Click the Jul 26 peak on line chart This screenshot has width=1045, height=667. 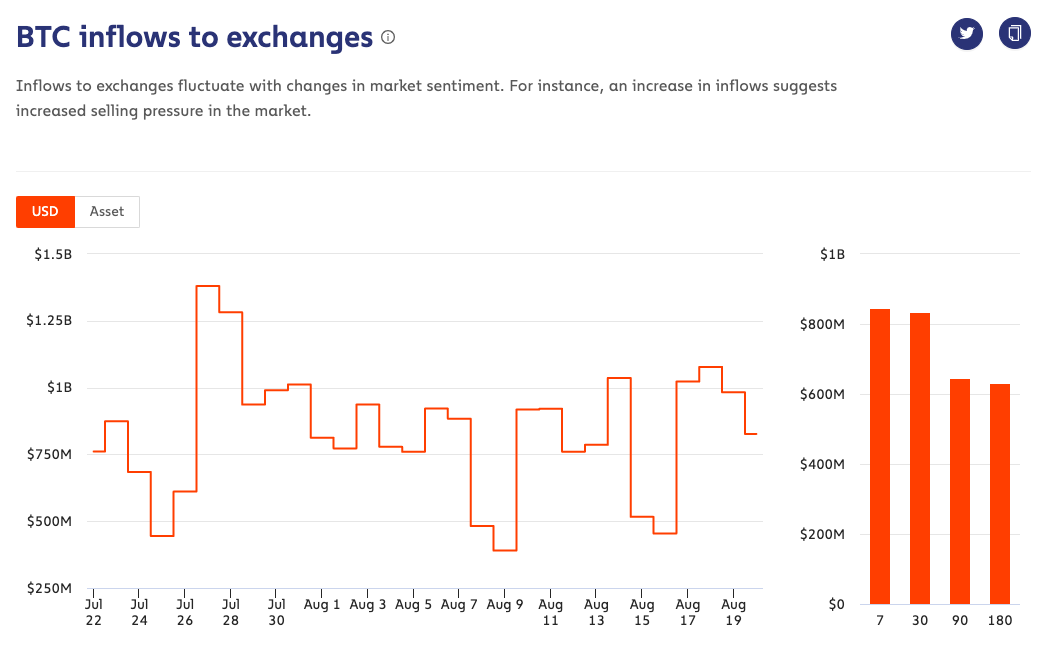click(208, 287)
